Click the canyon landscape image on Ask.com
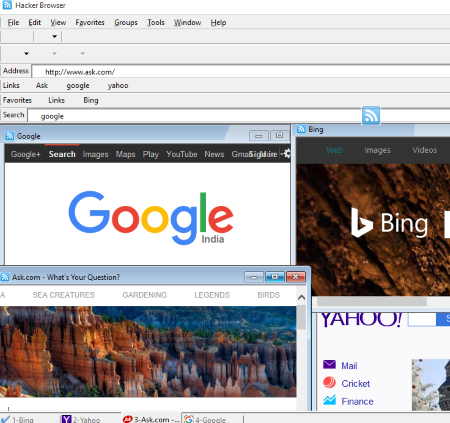Viewport: 450px width, 423px height. click(148, 351)
